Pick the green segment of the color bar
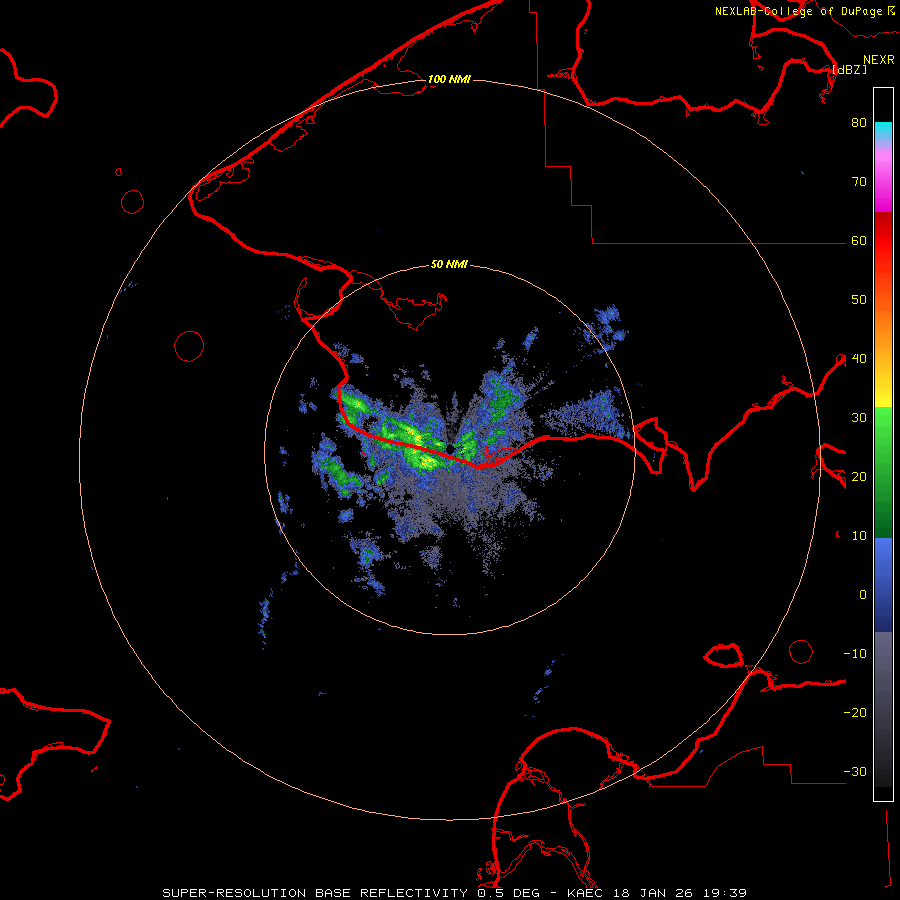This screenshot has height=900, width=900. pyautogui.click(x=883, y=472)
